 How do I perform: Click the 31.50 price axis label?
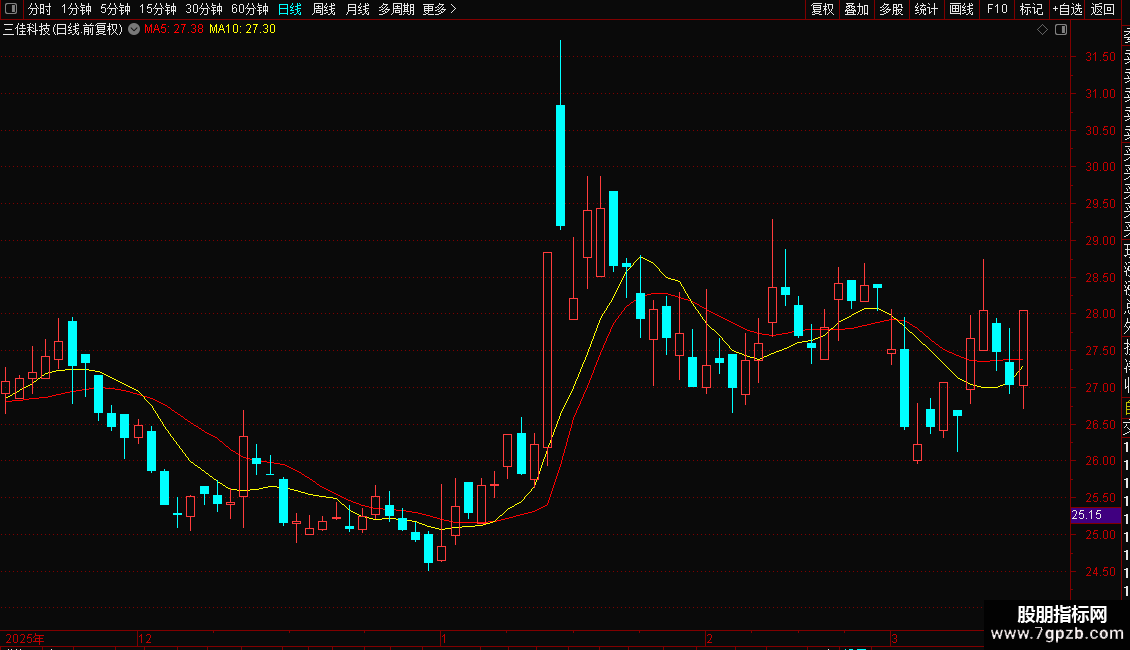point(1100,57)
